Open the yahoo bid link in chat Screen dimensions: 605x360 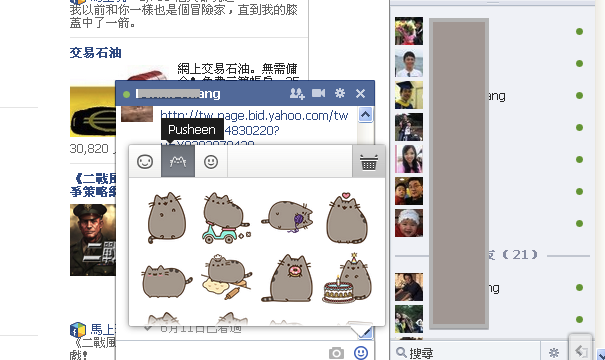(x=255, y=123)
